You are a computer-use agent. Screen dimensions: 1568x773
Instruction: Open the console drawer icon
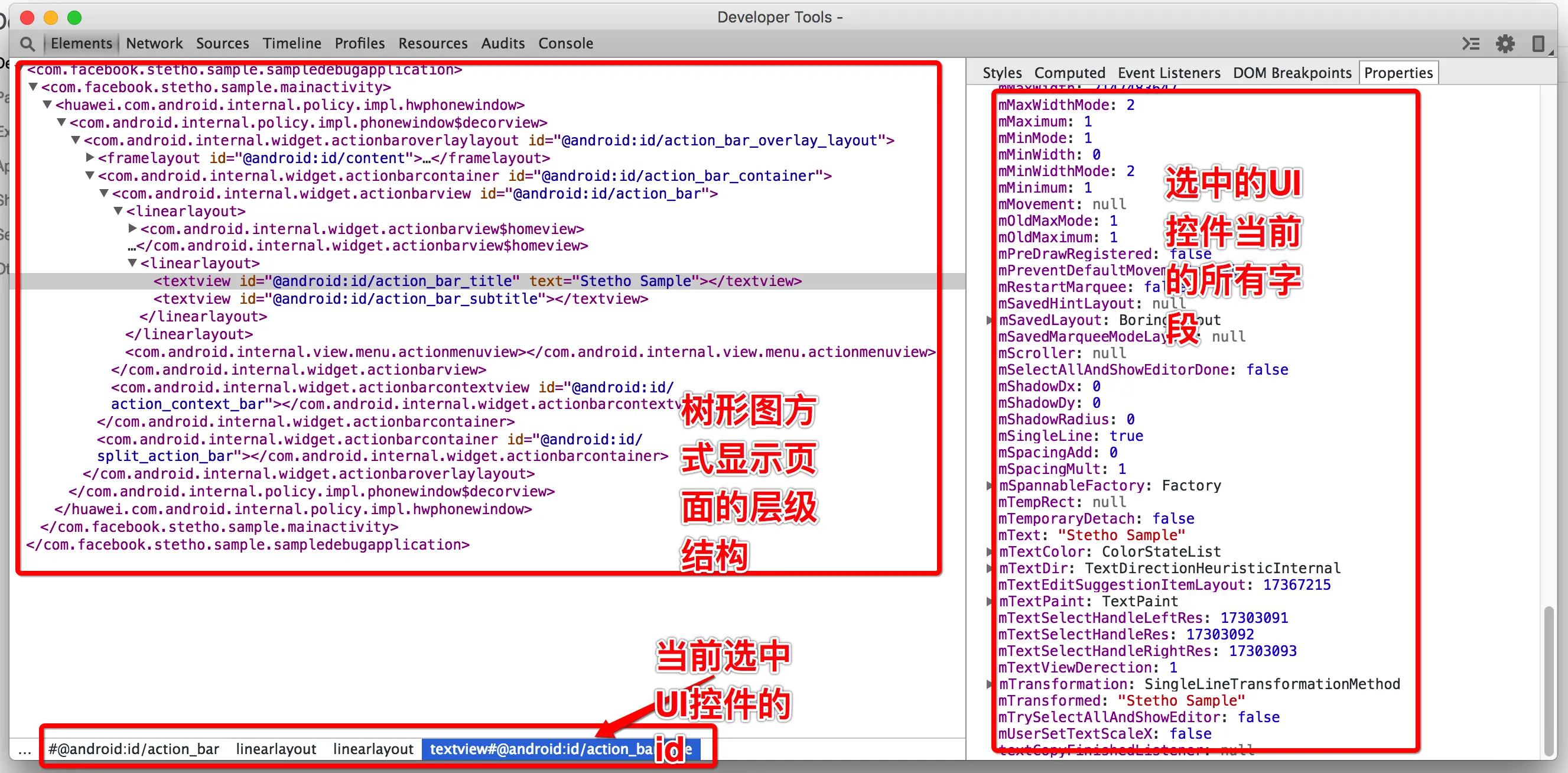tap(1471, 44)
